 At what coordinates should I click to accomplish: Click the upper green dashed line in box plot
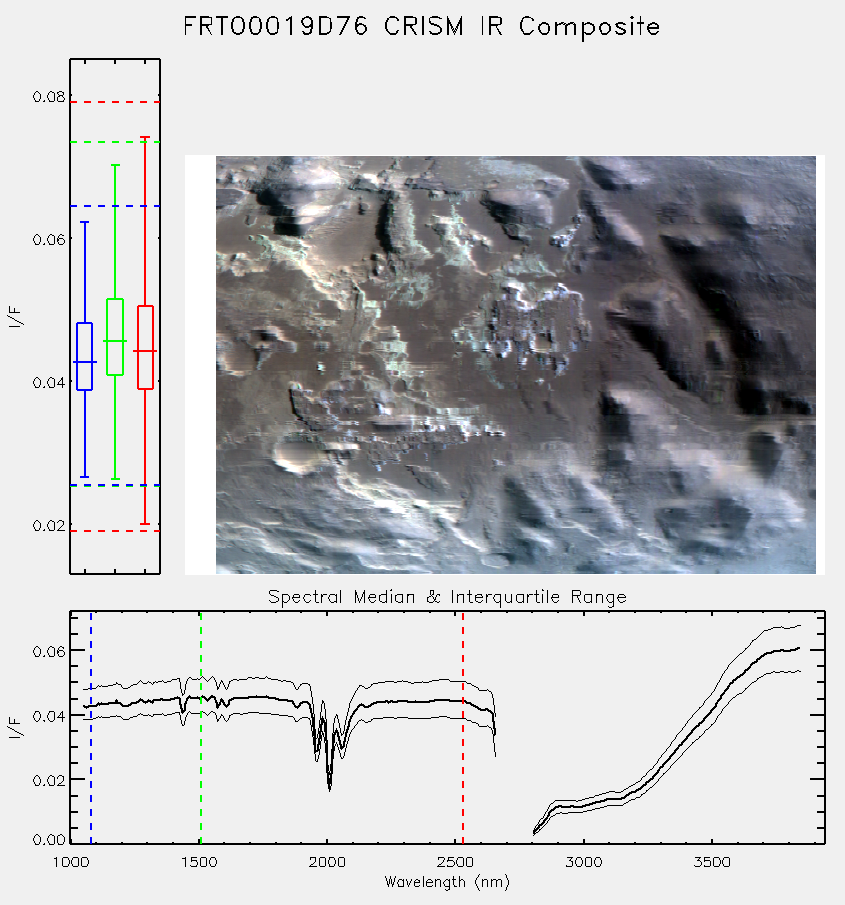tap(115, 142)
